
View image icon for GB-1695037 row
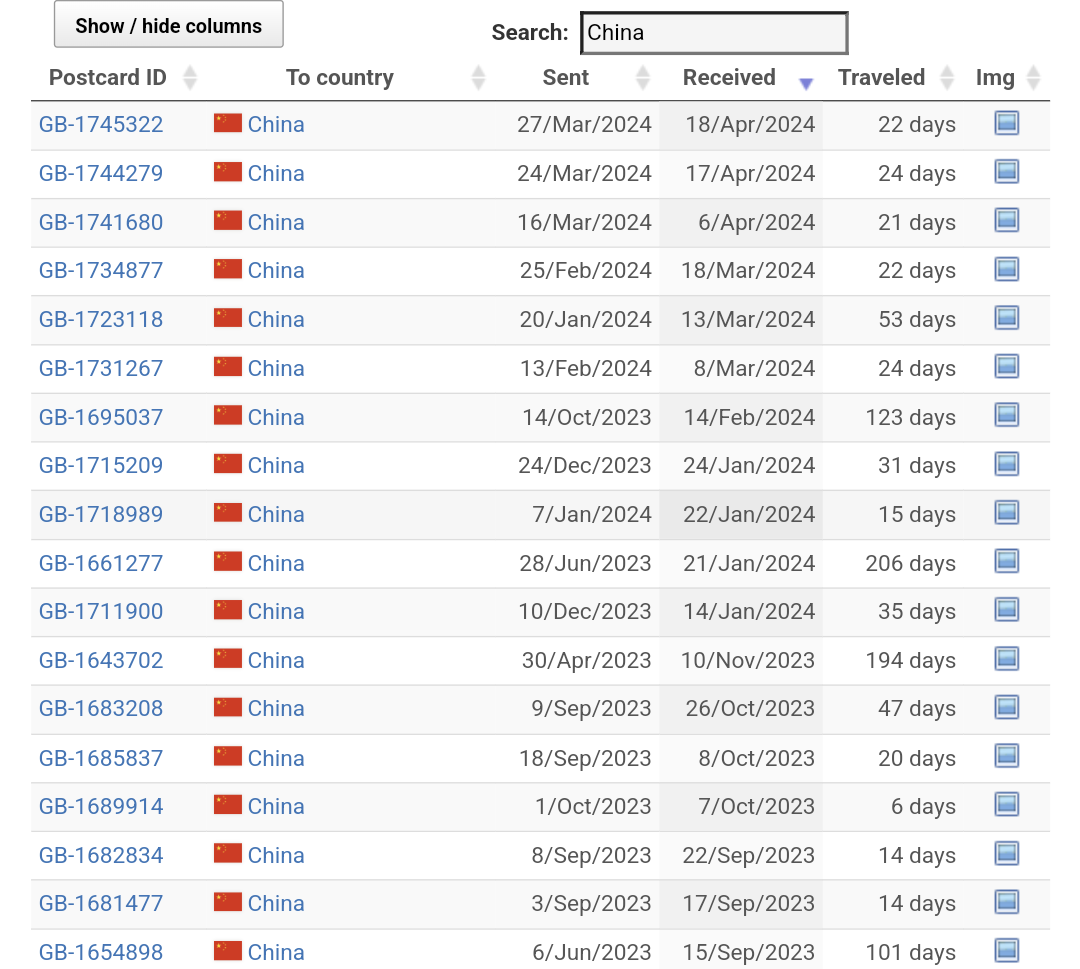(x=1006, y=415)
